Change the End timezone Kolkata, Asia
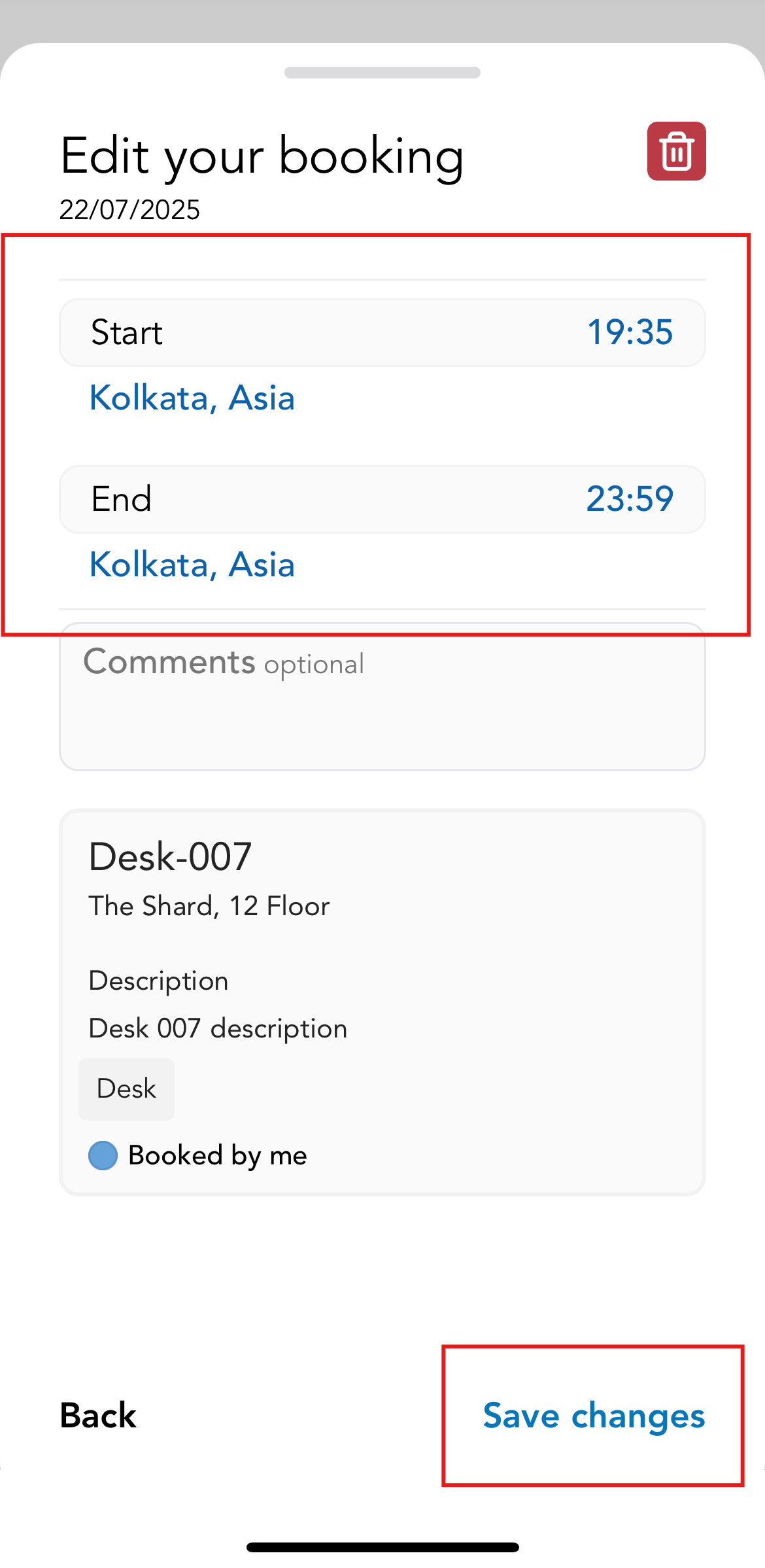The height and width of the screenshot is (1568, 765). 192,565
